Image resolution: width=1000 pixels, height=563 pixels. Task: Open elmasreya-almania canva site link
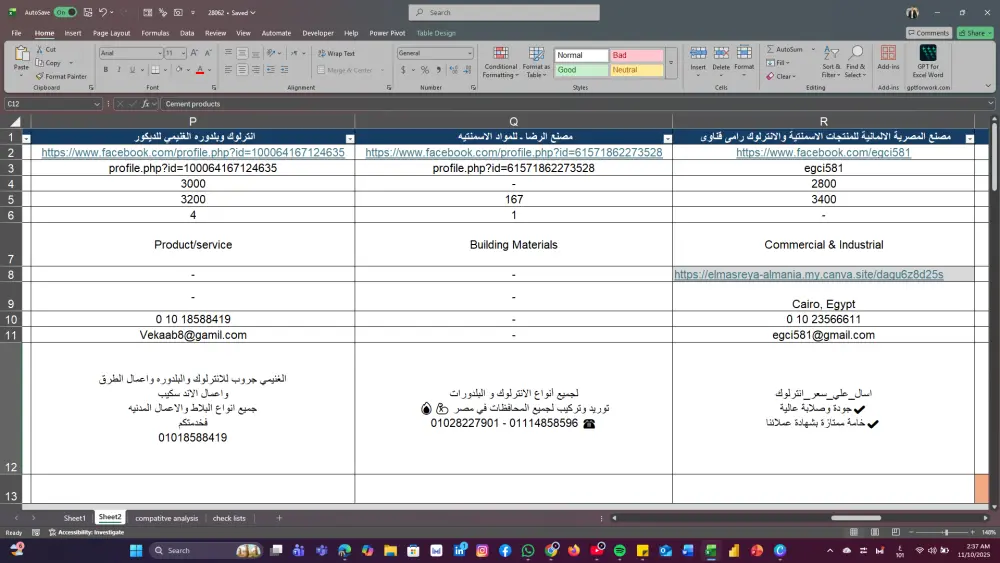click(x=809, y=274)
